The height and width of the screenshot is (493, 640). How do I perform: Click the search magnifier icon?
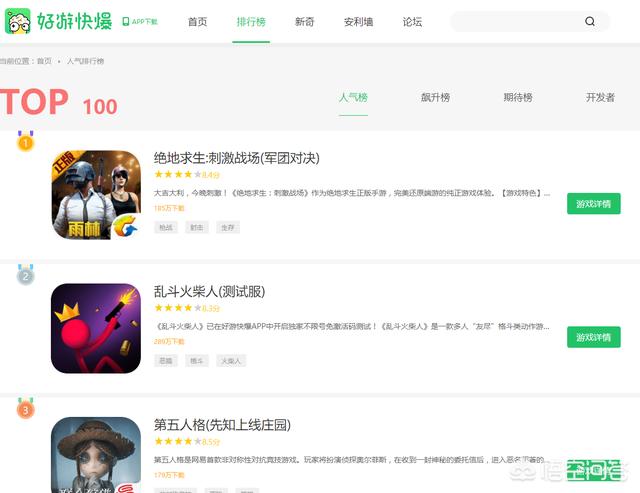pos(589,22)
